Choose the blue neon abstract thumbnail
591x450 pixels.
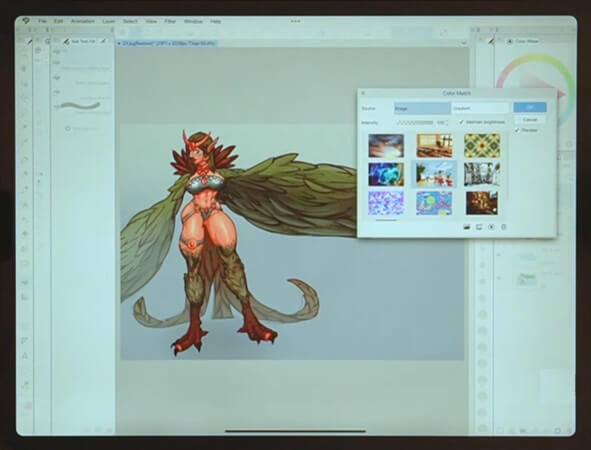coord(386,174)
